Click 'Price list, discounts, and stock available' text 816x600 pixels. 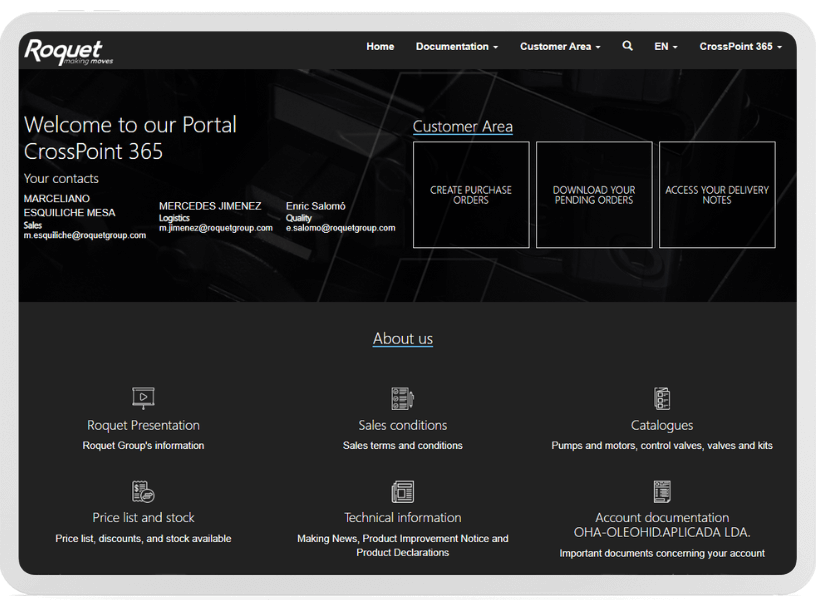(143, 539)
